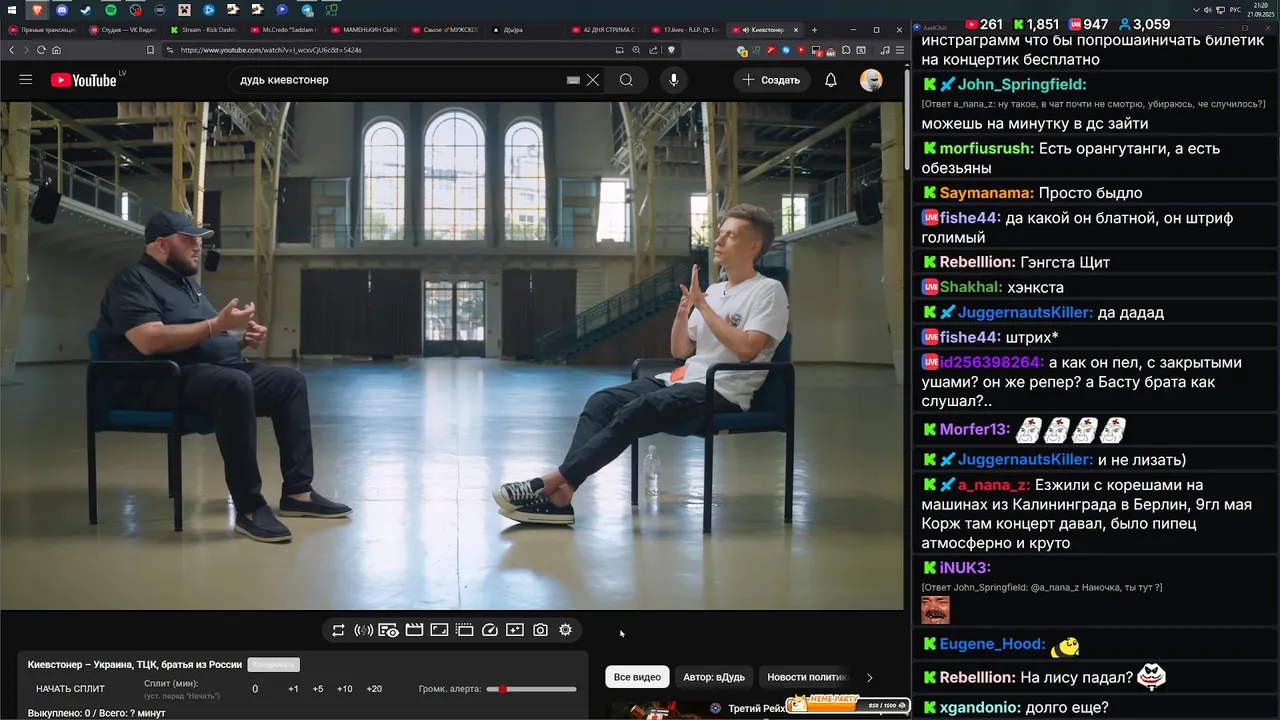Image resolution: width=1280 pixels, height=720 pixels.
Task: Focus the YouTube search input field
Action: [400, 80]
